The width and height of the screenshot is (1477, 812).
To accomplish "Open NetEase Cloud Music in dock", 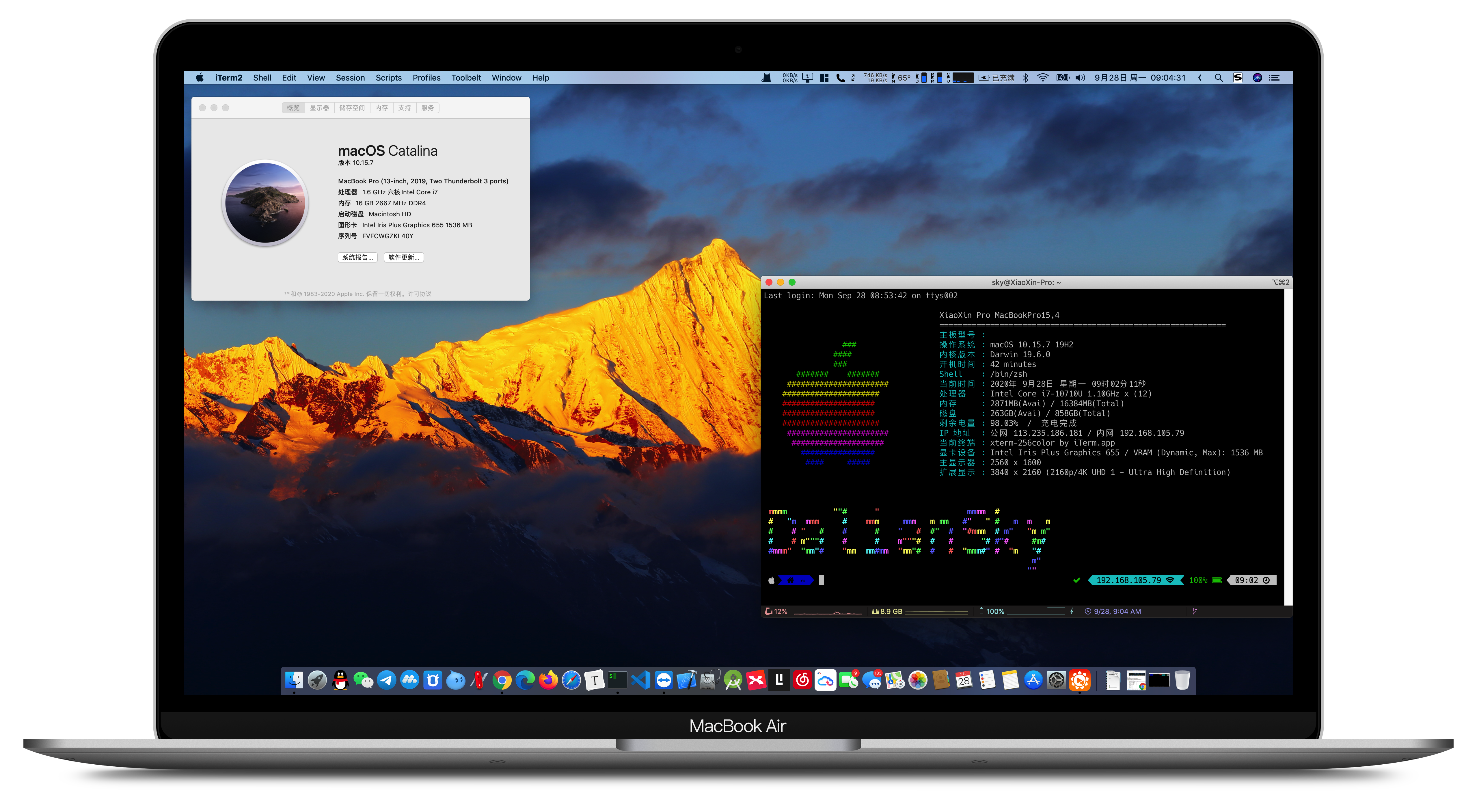I will point(803,681).
